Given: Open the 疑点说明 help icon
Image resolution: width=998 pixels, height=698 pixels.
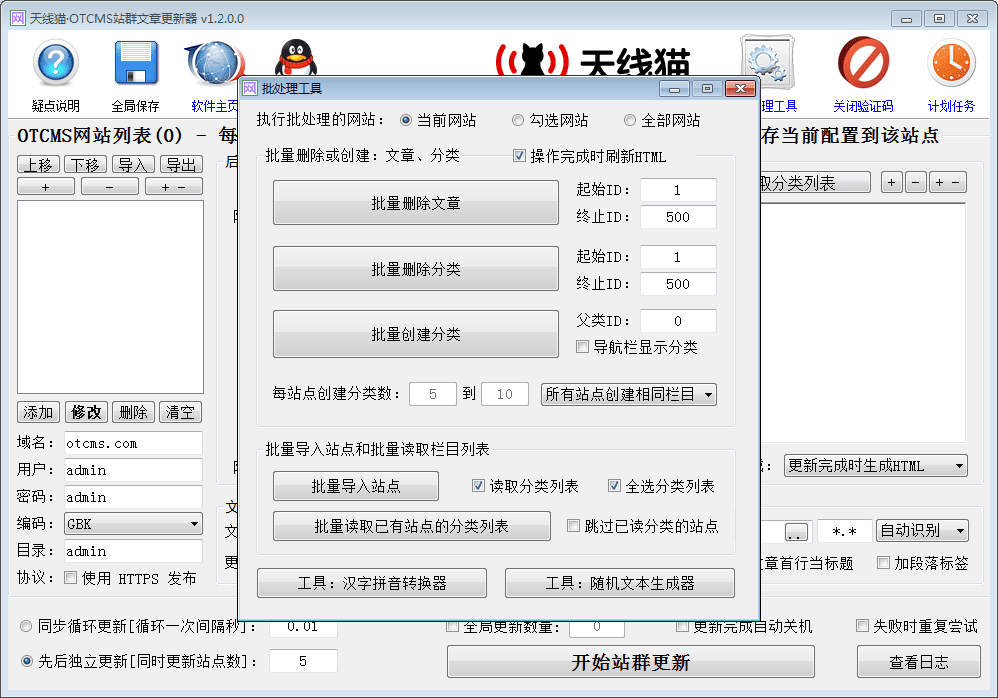Looking at the screenshot, I should coord(55,63).
